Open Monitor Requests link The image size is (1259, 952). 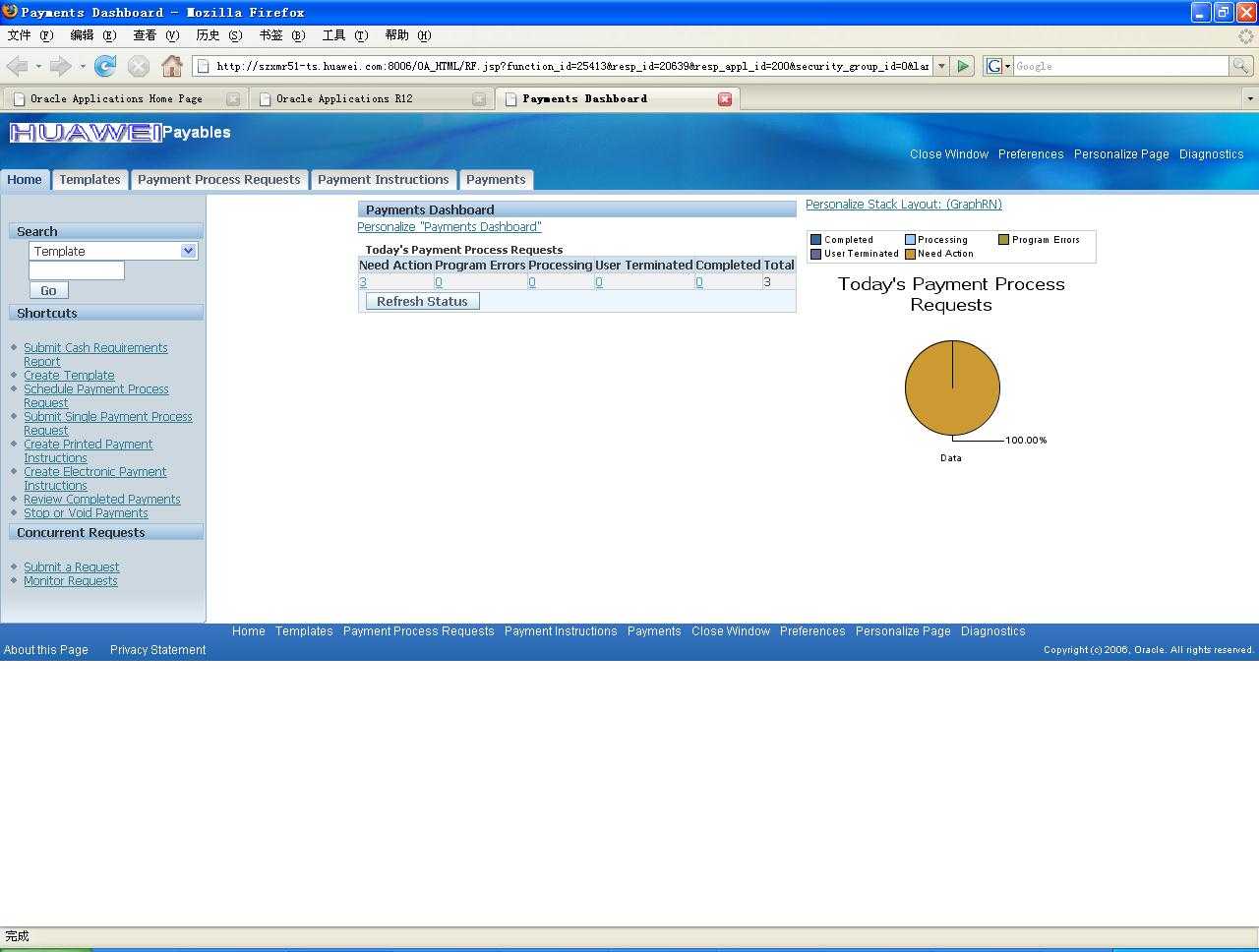tap(71, 580)
